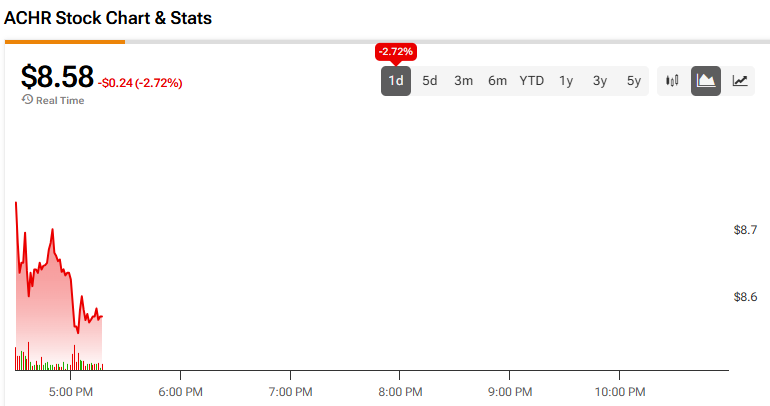This screenshot has width=770, height=406.
Task: Switch to the 3y range
Action: click(600, 81)
